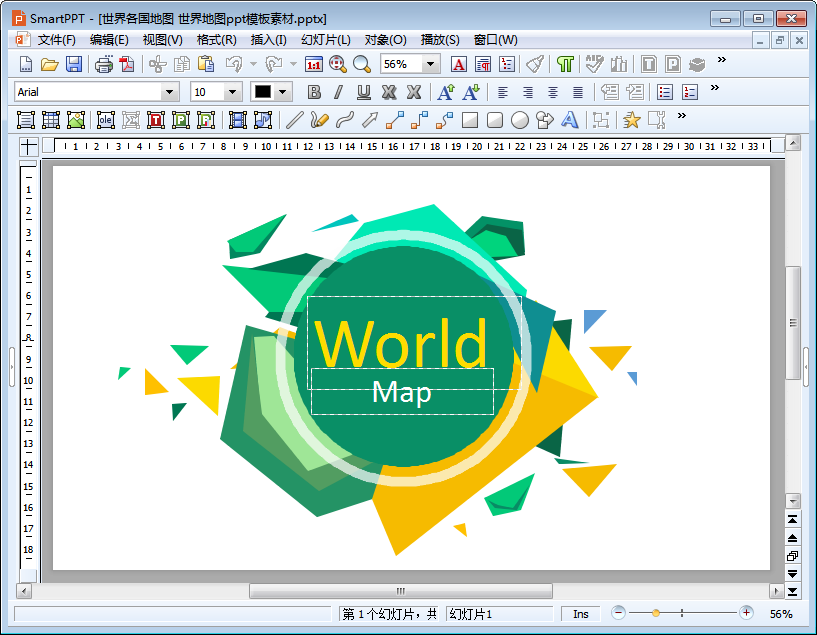Toggle Italic text formatting

(338, 92)
